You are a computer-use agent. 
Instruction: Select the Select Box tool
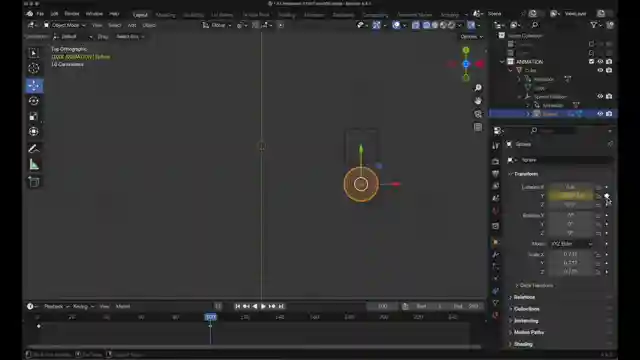[x=34, y=53]
